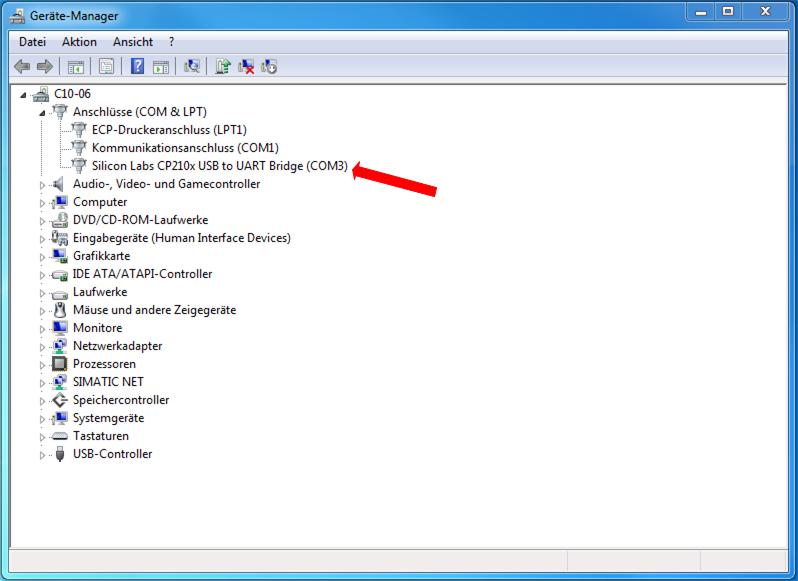Click the blue Help question mark icon
This screenshot has height=581, width=798.
pyautogui.click(x=137, y=67)
